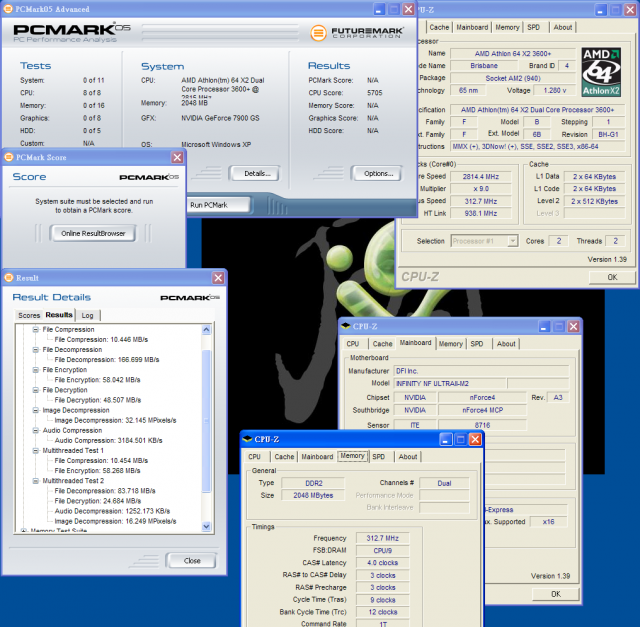
Task: Click the CAS# Latency 4.0 clocks field
Action: coord(382,563)
